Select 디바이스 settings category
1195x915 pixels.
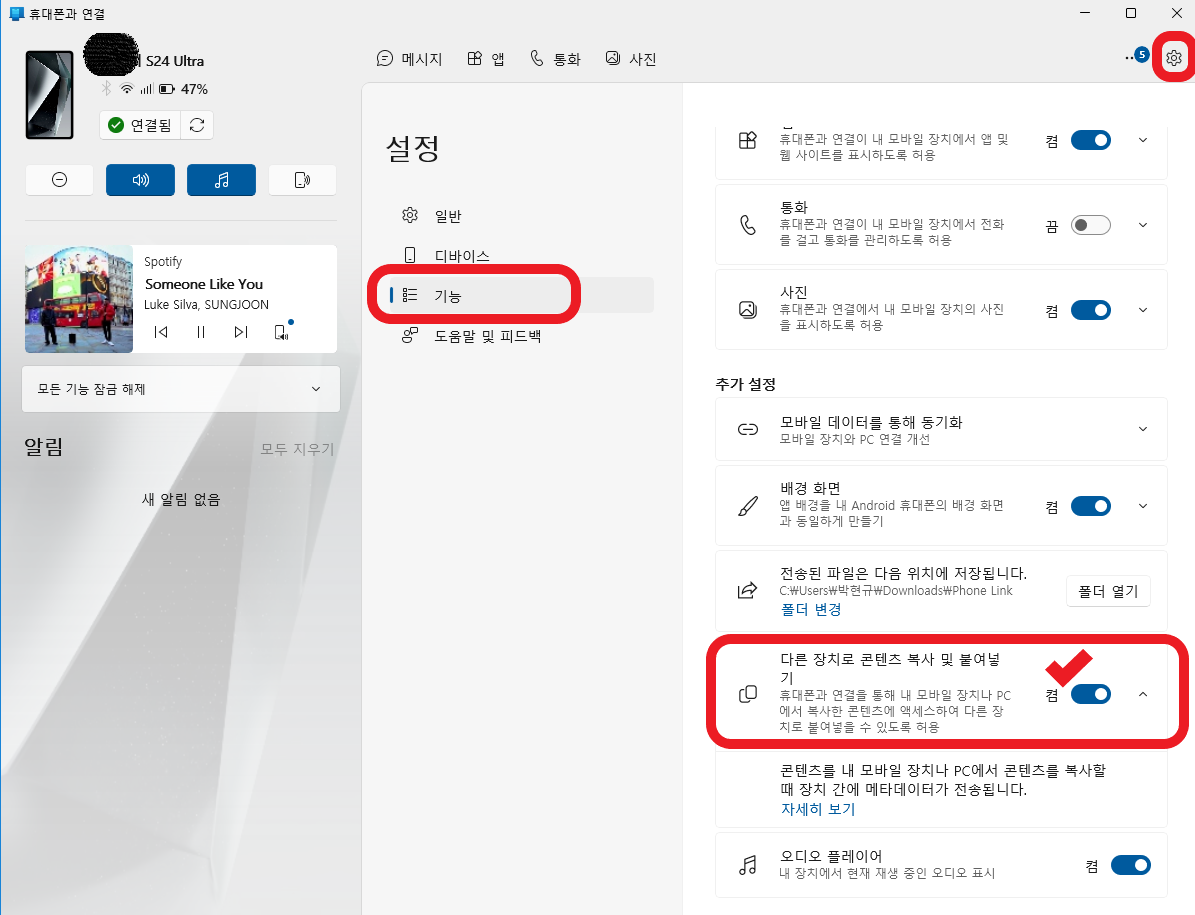(x=521, y=255)
